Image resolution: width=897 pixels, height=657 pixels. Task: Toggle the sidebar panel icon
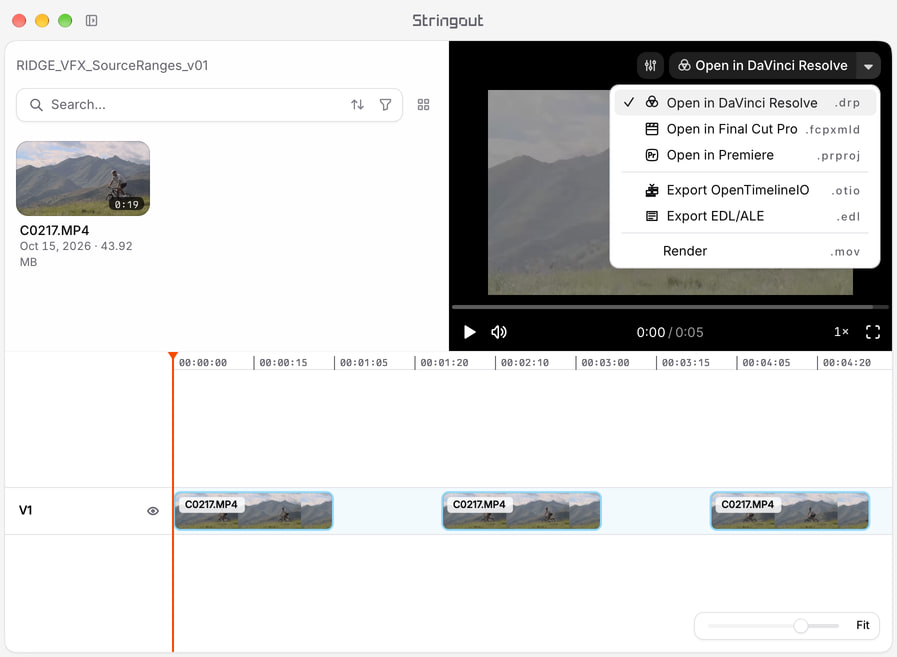click(x=92, y=21)
